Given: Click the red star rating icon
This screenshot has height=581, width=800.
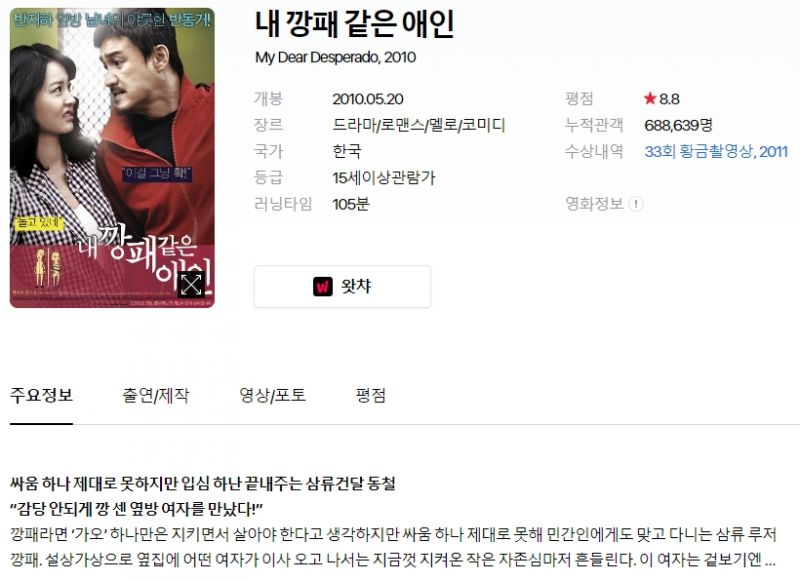Looking at the screenshot, I should [649, 98].
